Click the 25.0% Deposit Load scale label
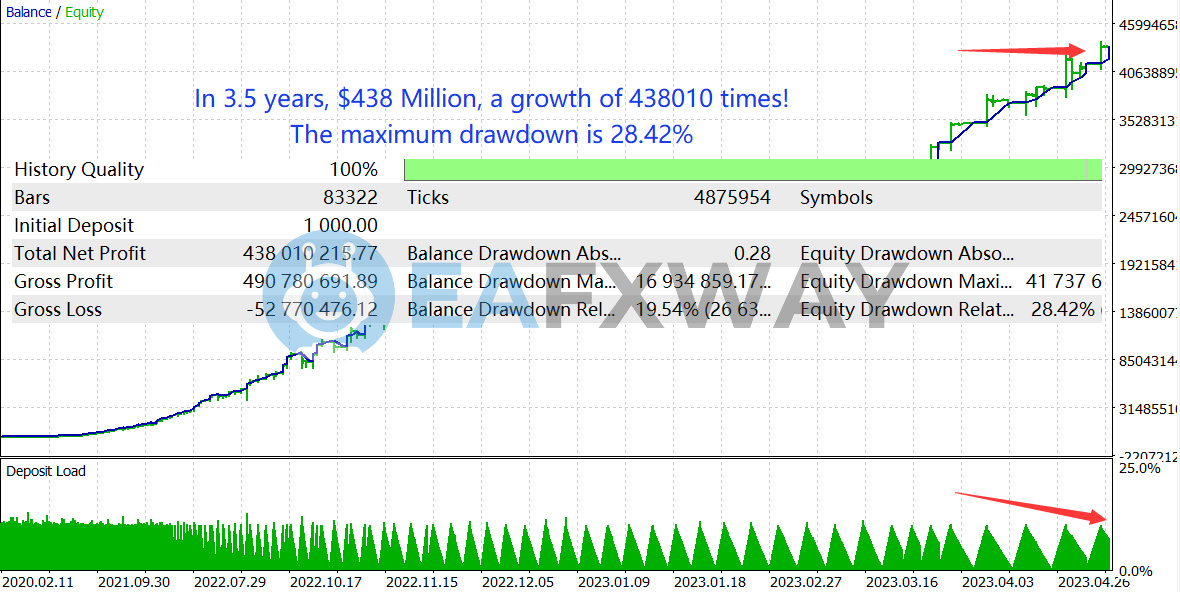This screenshot has width=1180, height=592. [x=1138, y=468]
